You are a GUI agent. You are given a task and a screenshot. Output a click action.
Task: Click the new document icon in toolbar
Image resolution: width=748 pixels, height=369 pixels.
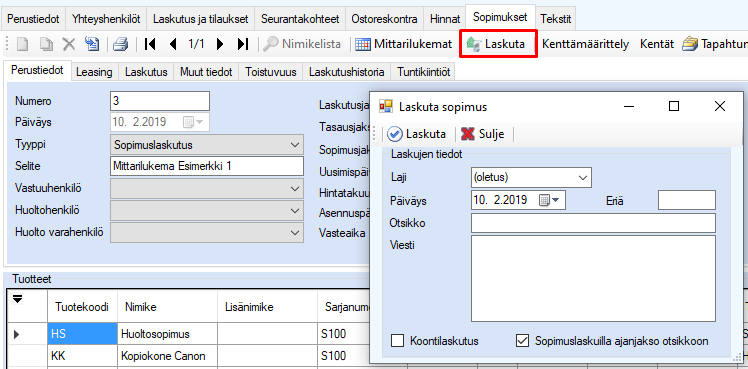point(23,44)
